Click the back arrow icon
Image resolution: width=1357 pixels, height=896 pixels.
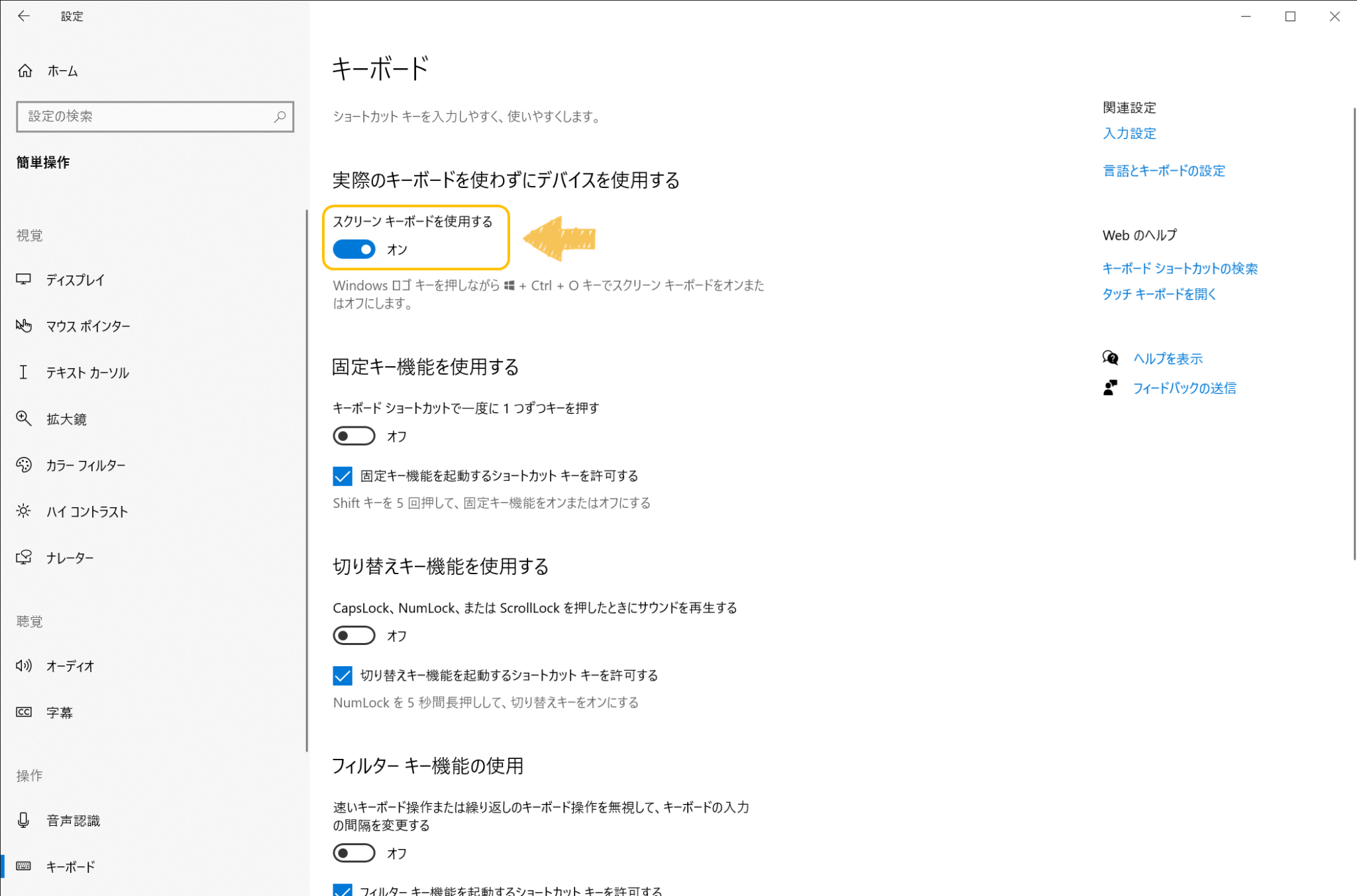pos(24,16)
